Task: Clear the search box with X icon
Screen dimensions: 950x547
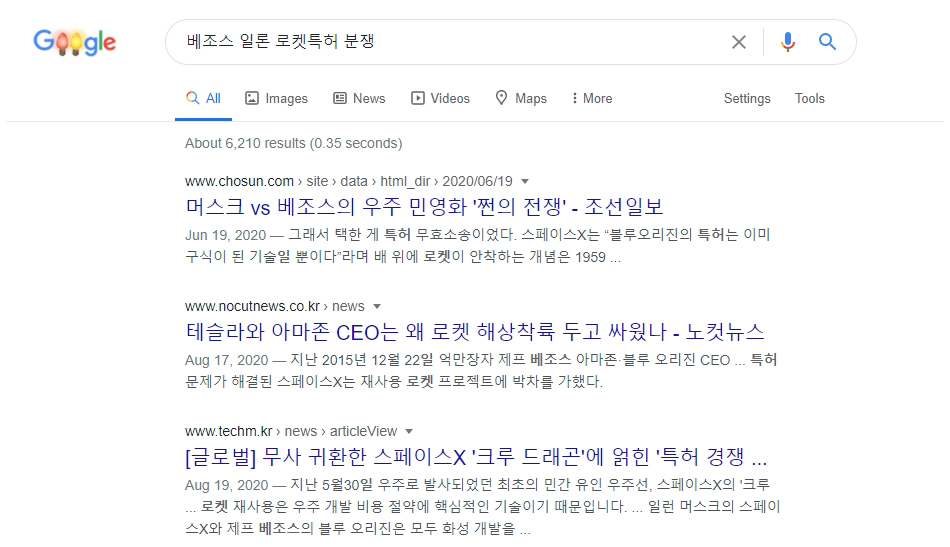Action: point(739,42)
